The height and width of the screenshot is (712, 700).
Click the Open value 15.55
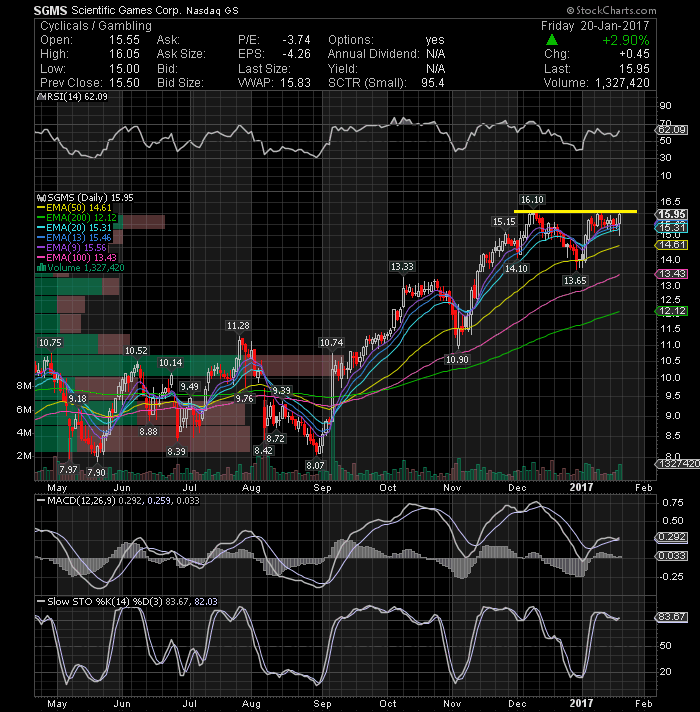pyautogui.click(x=124, y=40)
